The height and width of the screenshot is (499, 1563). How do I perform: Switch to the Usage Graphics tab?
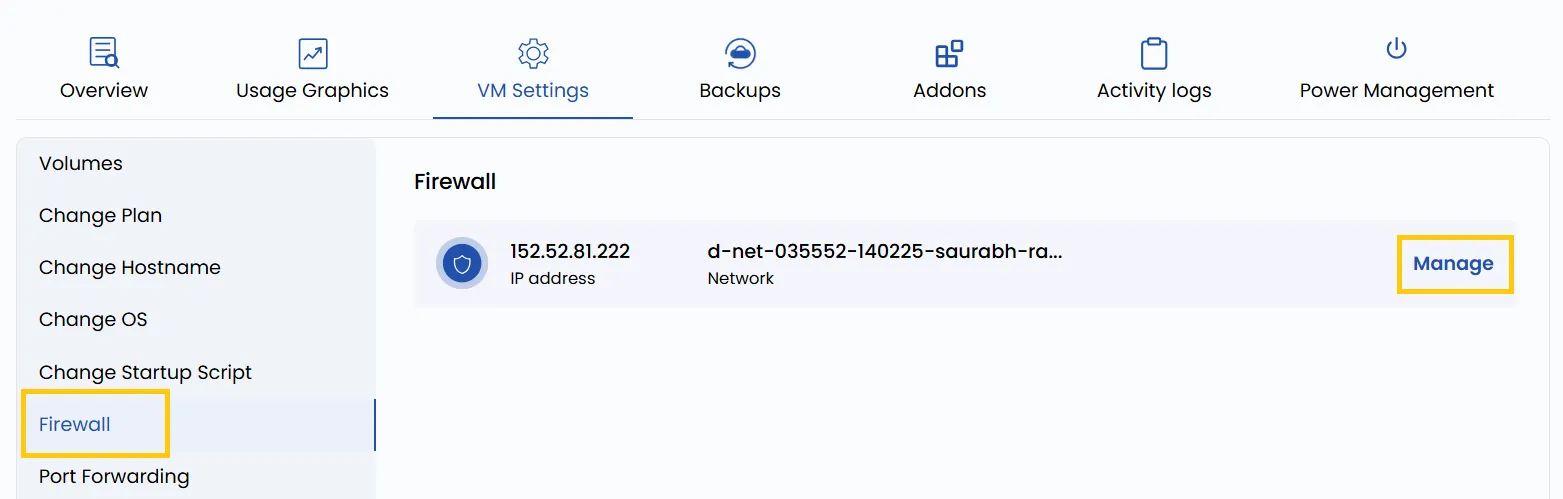pyautogui.click(x=313, y=90)
